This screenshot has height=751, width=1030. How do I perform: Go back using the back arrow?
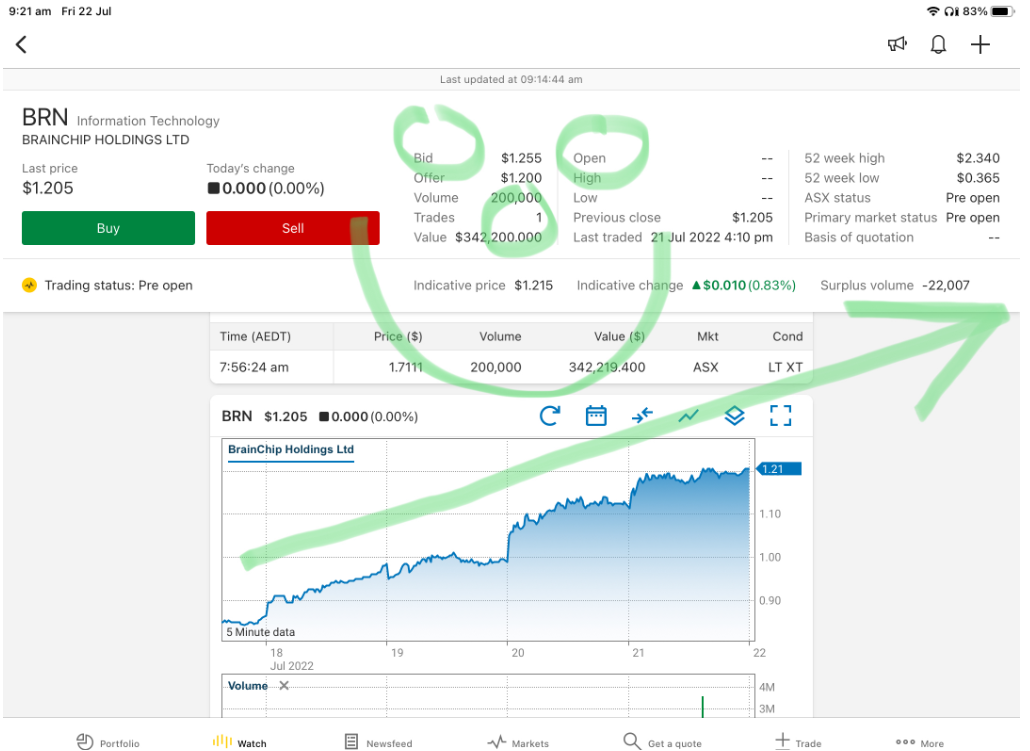(x=21, y=45)
